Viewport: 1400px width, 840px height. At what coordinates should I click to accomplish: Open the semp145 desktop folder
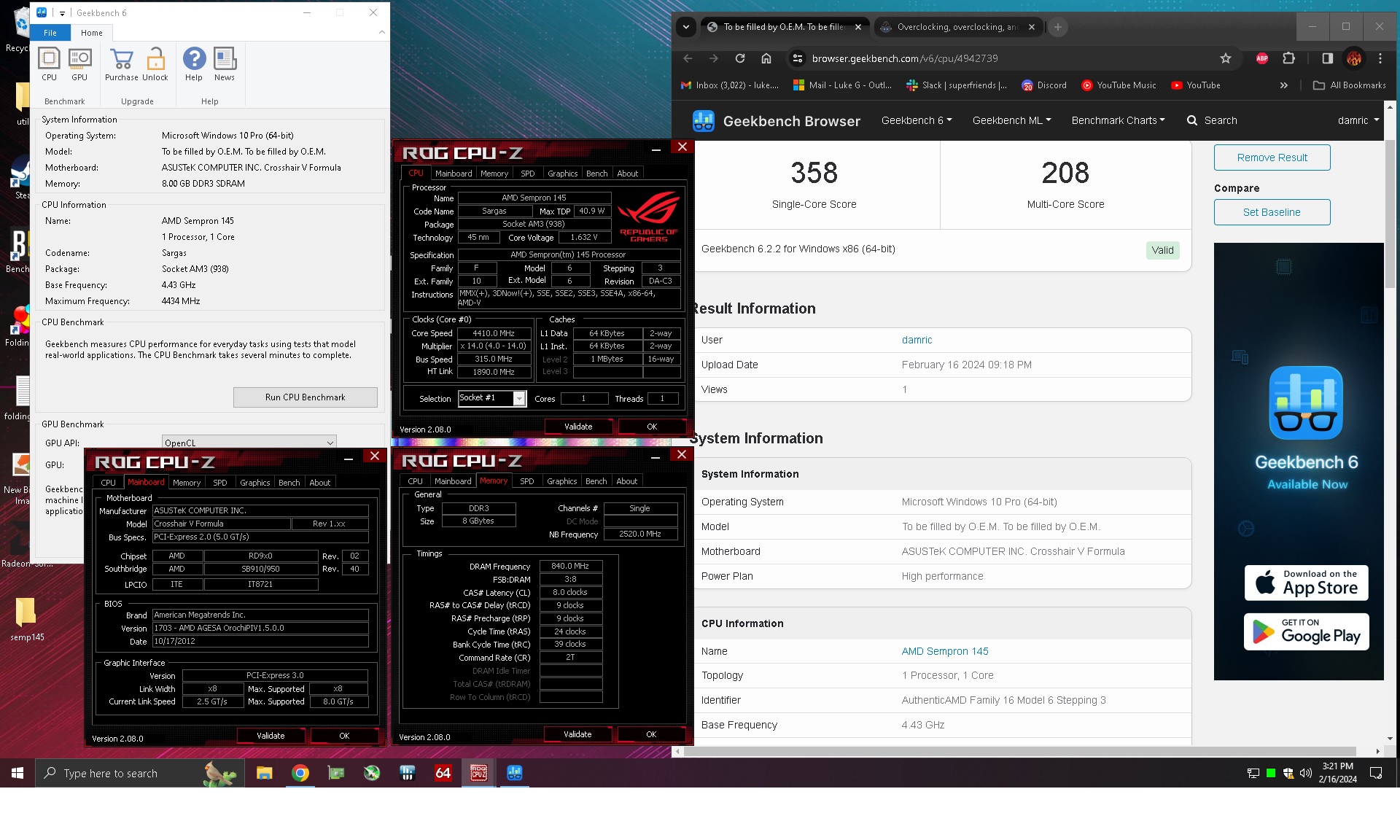coord(26,618)
